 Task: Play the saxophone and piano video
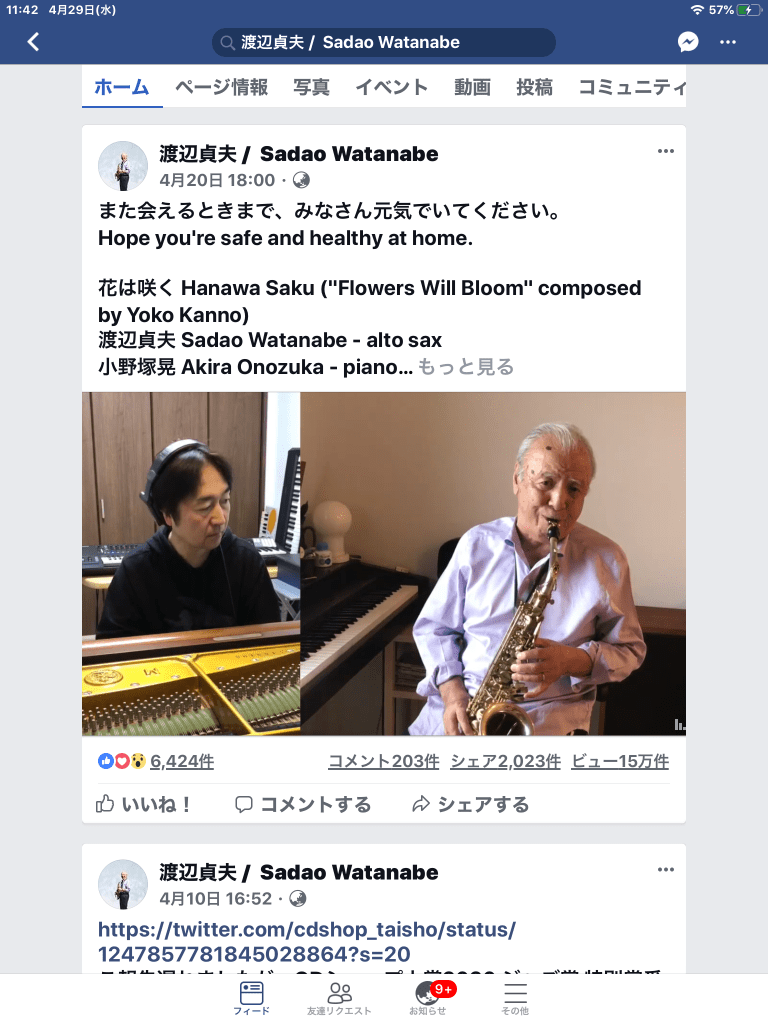pos(384,564)
